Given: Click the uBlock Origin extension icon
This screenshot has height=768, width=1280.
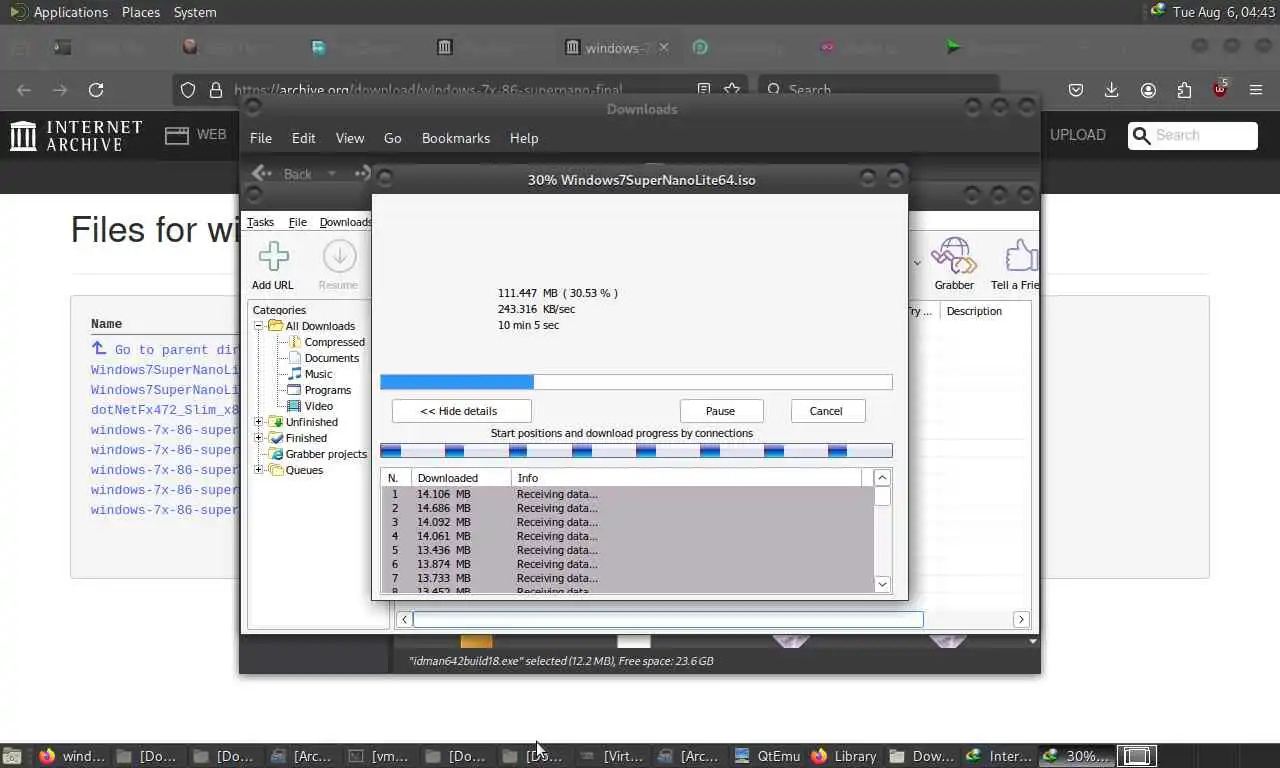Looking at the screenshot, I should coord(1220,90).
